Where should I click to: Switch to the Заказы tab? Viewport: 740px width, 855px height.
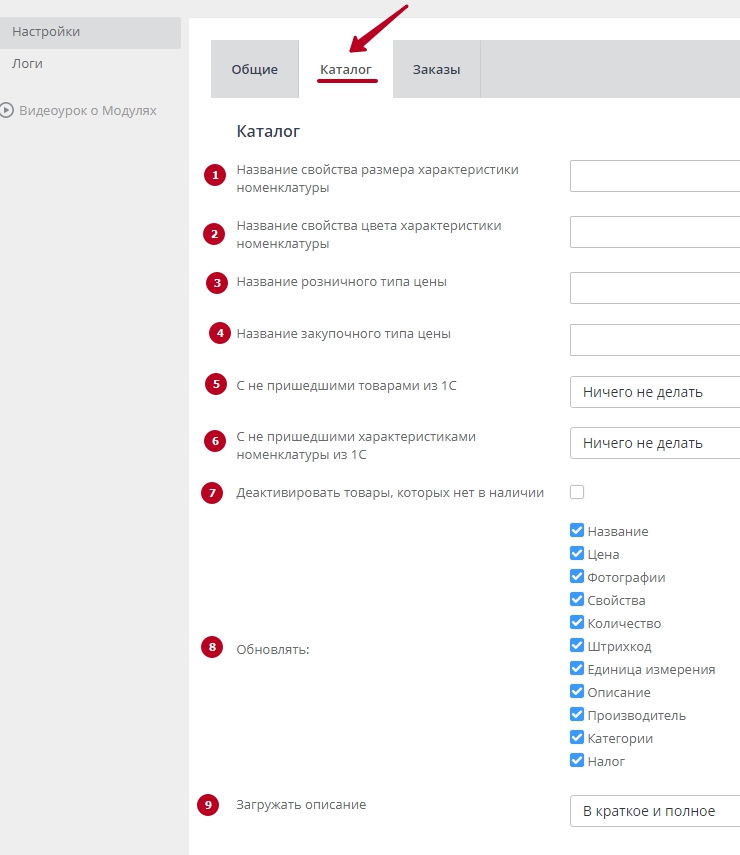point(436,70)
